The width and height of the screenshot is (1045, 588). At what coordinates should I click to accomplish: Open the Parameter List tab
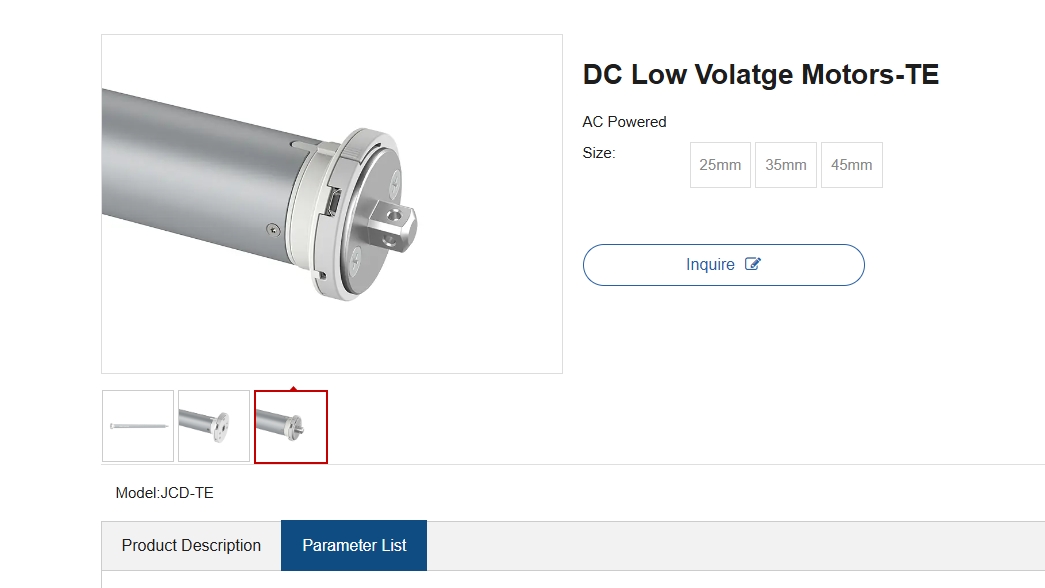(354, 546)
